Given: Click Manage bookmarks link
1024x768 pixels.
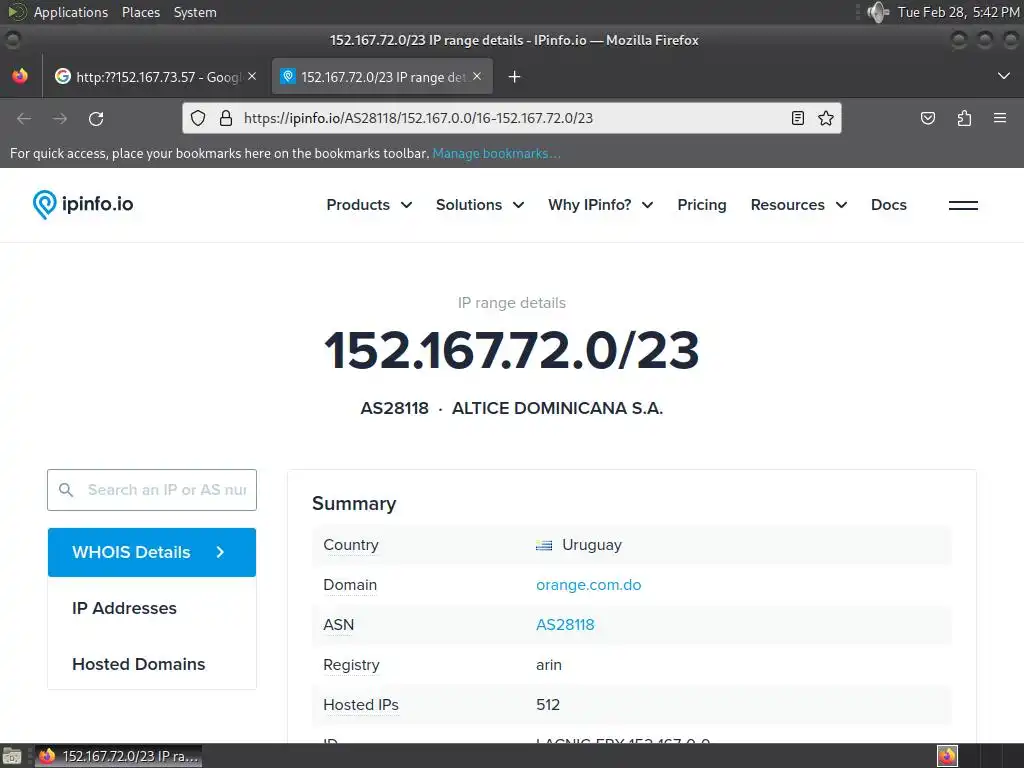Looking at the screenshot, I should pos(496,153).
